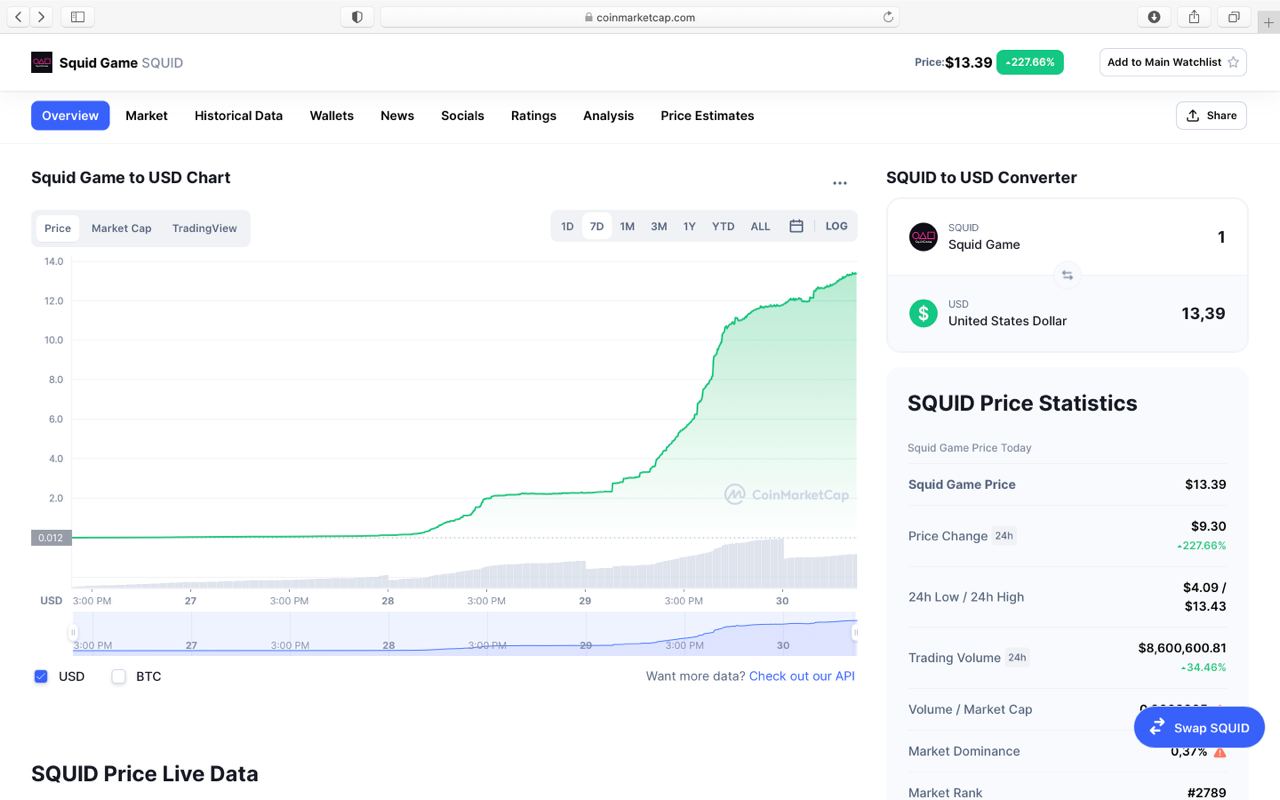1280x800 pixels.
Task: View the Analysis tab
Action: point(608,115)
